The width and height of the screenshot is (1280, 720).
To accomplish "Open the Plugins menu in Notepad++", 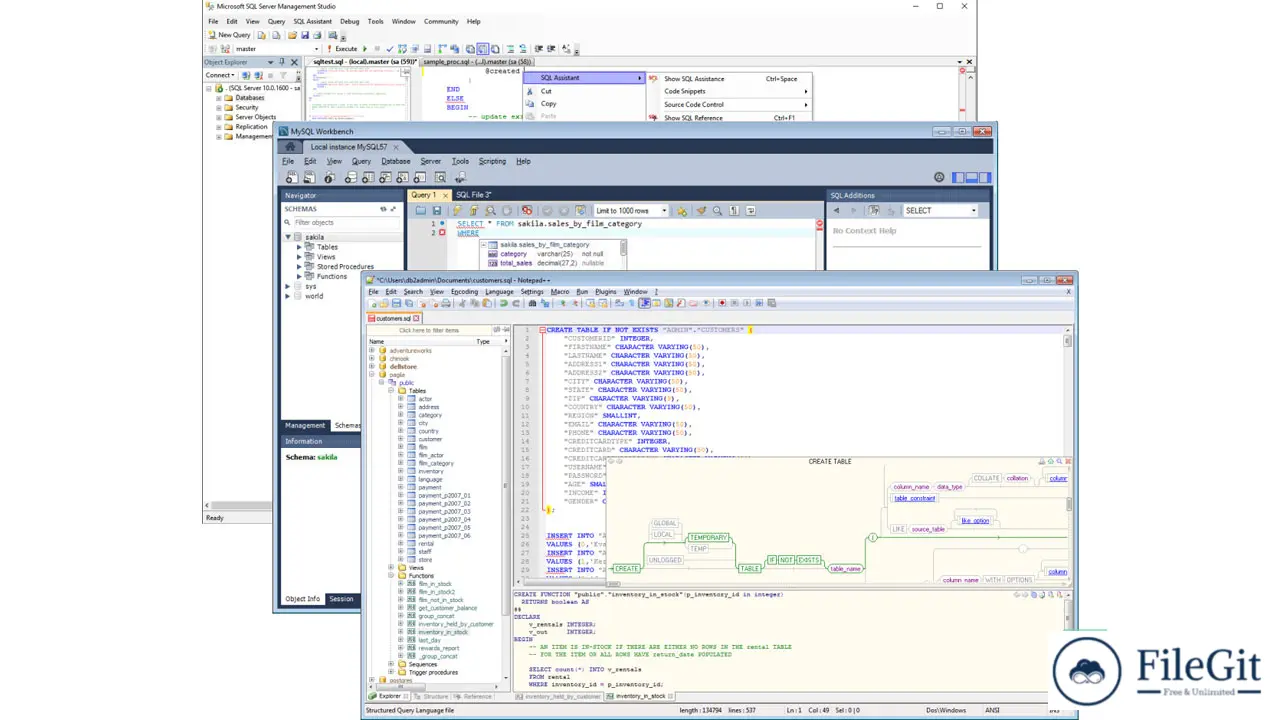I will pyautogui.click(x=606, y=292).
